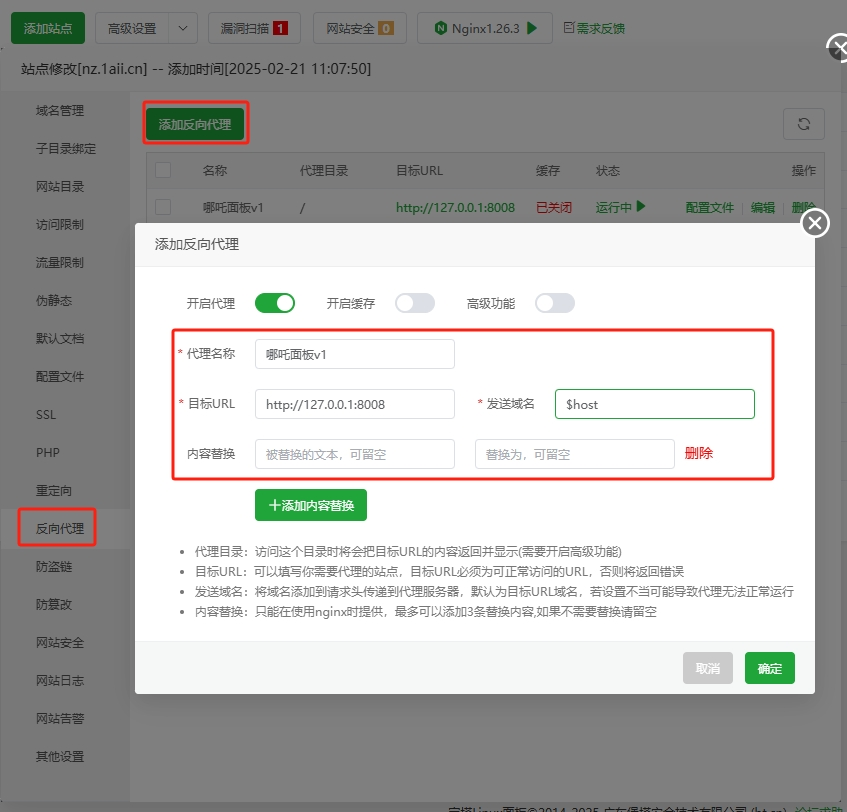The image size is (847, 812).
Task: Click 删除 to remove the content replacement row
Action: tap(698, 453)
